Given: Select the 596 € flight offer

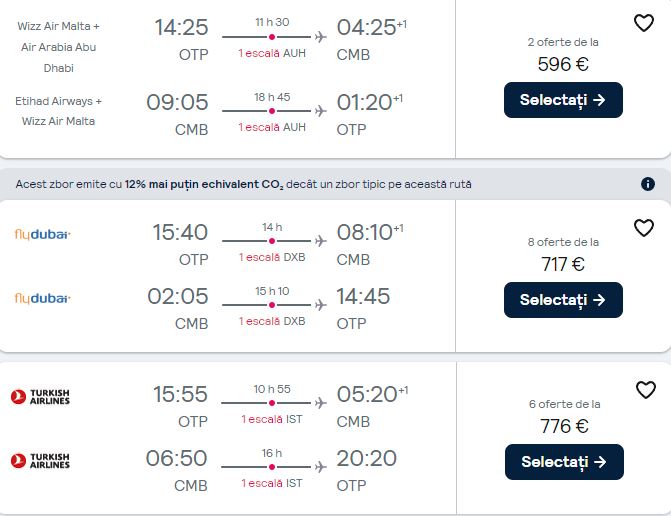Looking at the screenshot, I should click(x=563, y=100).
